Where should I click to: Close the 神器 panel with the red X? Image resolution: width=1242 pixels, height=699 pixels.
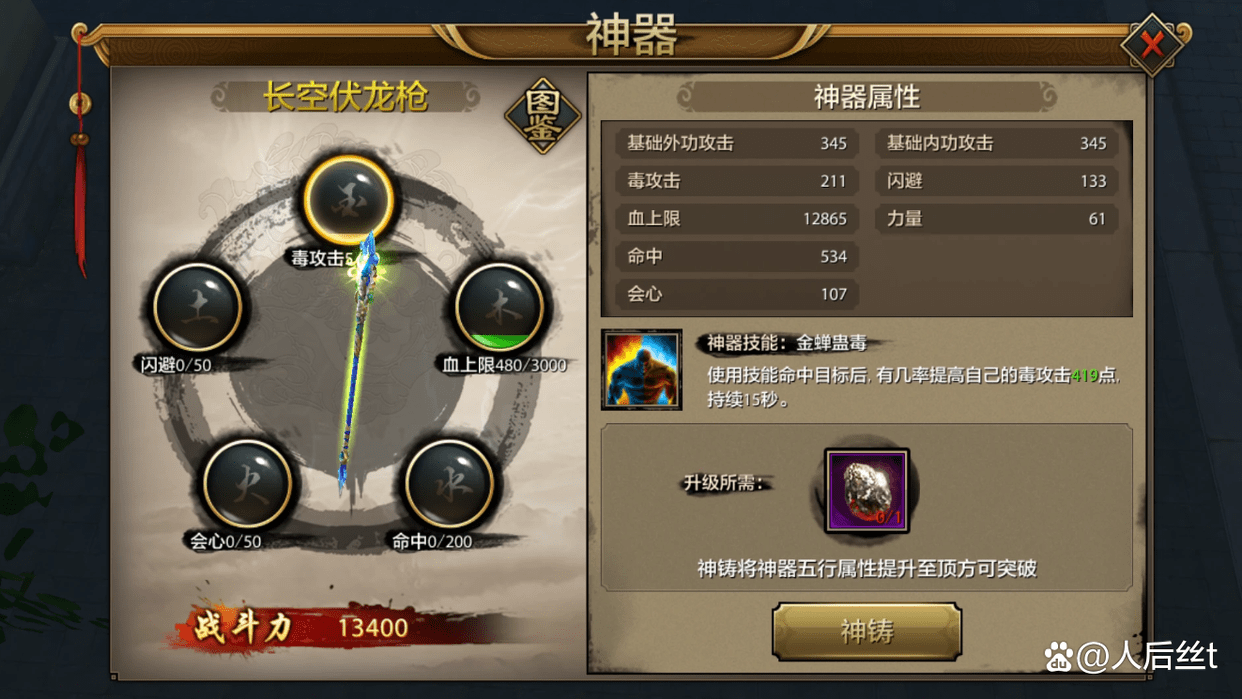click(x=1152, y=44)
